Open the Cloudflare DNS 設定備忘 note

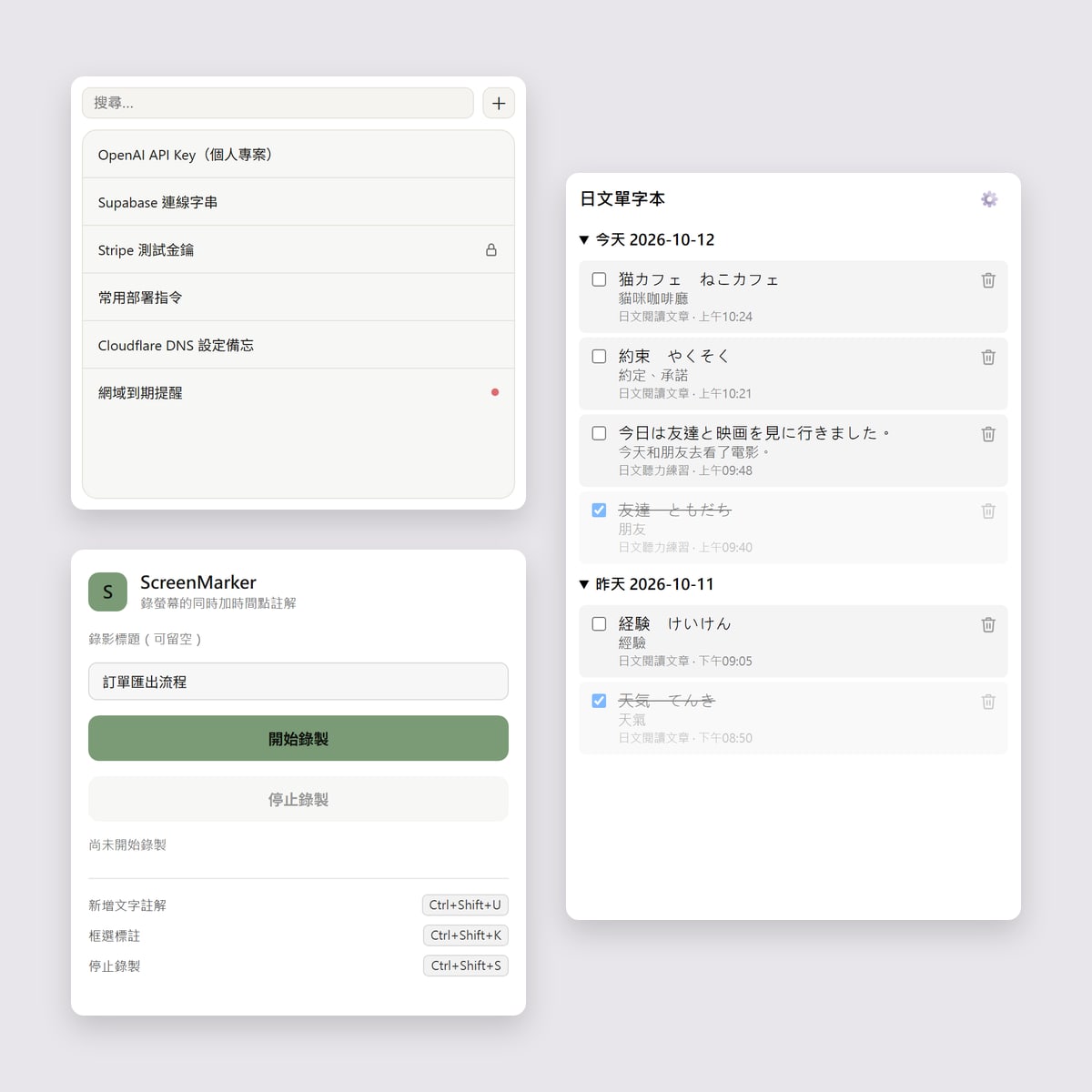(298, 345)
